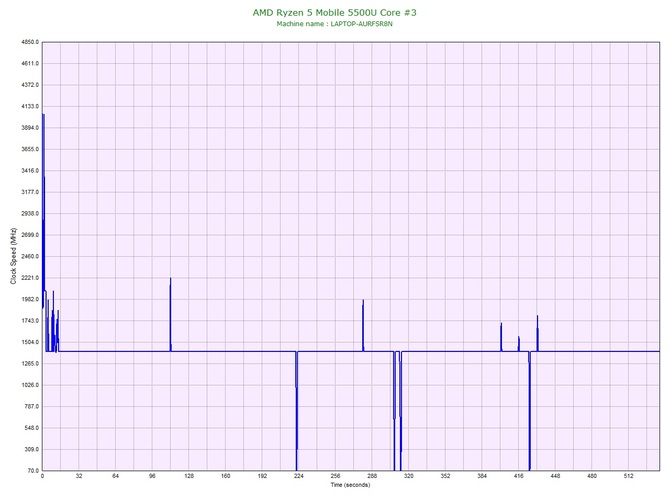Click the 3894.0 y-axis value
The height and width of the screenshot is (502, 670).
tap(29, 128)
